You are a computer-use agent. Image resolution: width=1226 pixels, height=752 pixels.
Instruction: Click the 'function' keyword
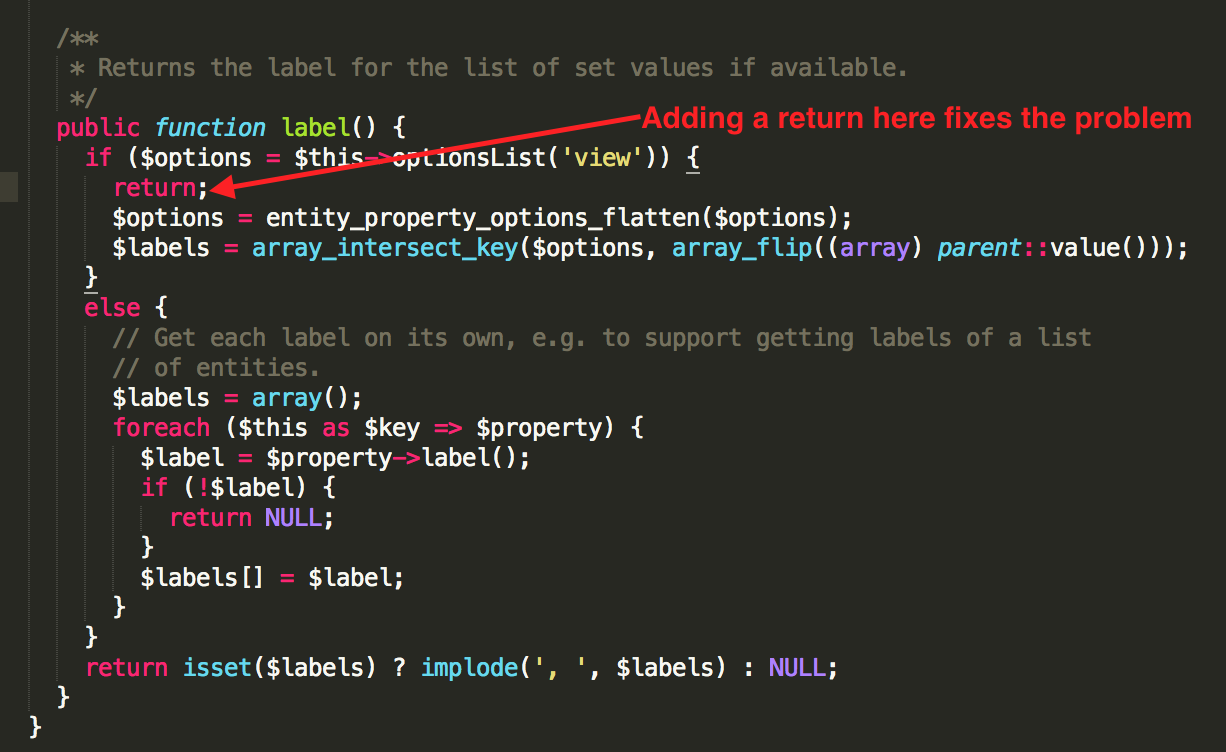coord(210,128)
